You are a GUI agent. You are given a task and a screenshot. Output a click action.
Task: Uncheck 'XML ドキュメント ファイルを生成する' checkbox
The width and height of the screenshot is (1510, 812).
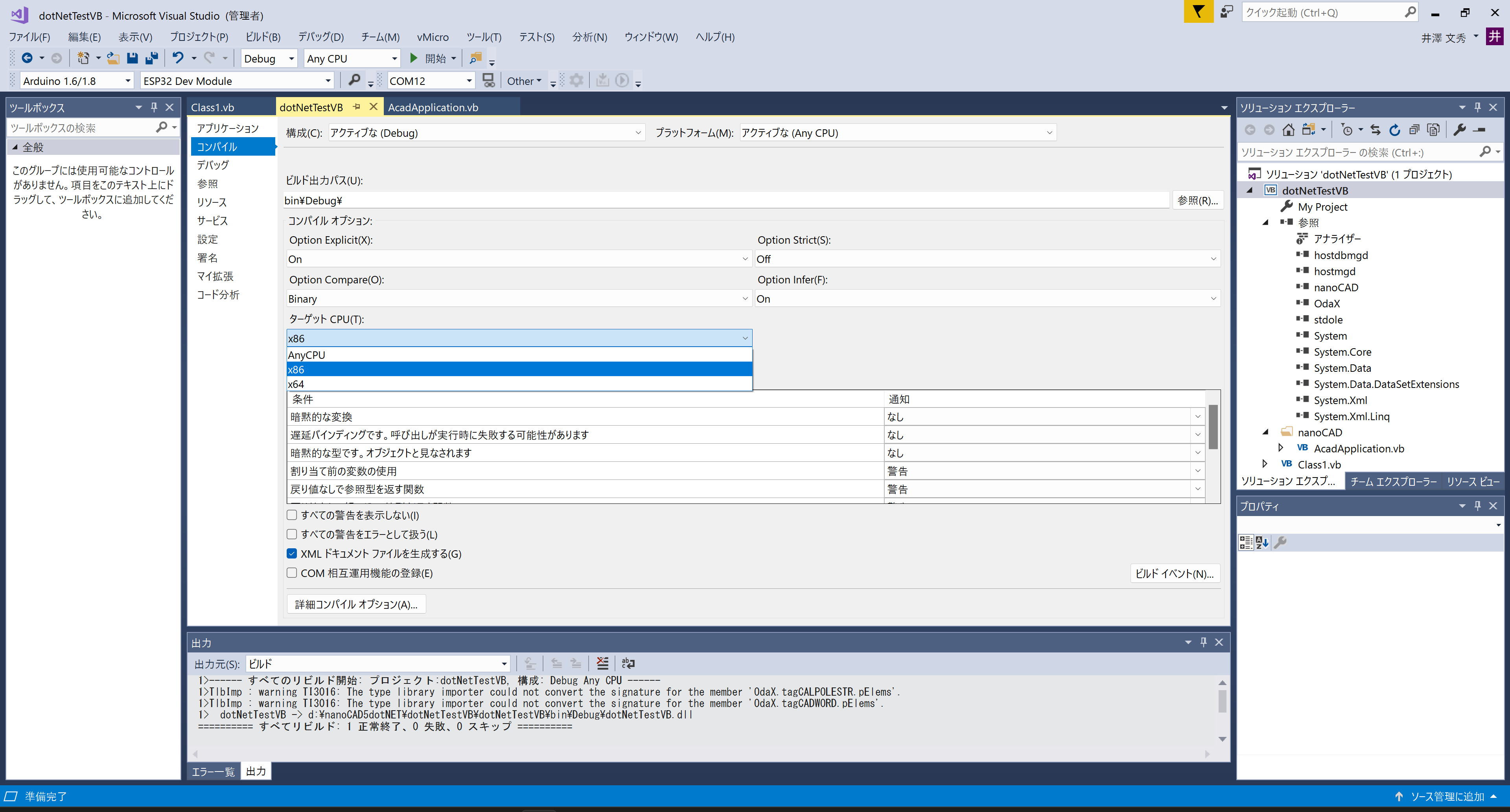point(292,554)
